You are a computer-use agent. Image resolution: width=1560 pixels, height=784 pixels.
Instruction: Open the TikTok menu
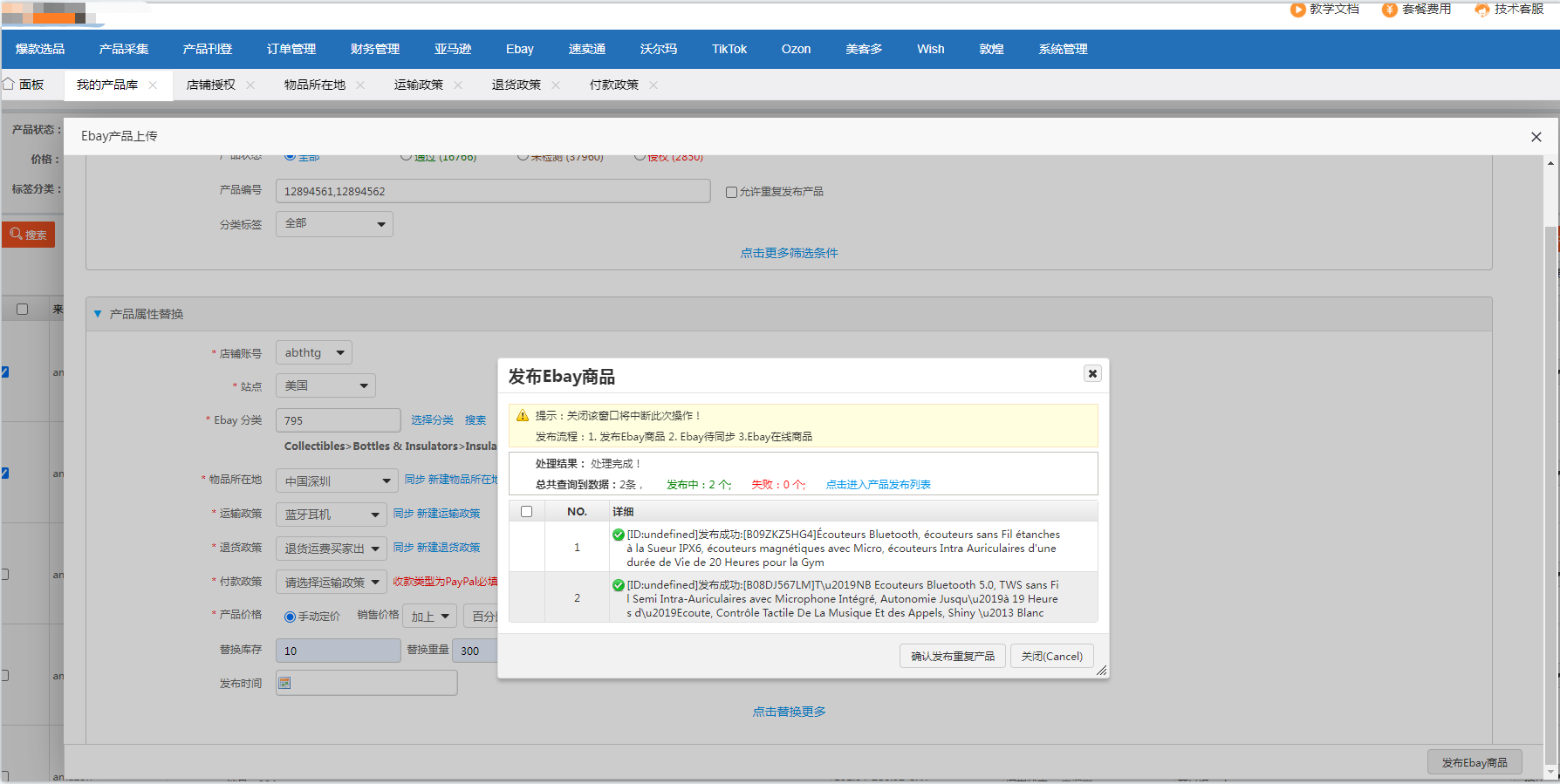729,49
